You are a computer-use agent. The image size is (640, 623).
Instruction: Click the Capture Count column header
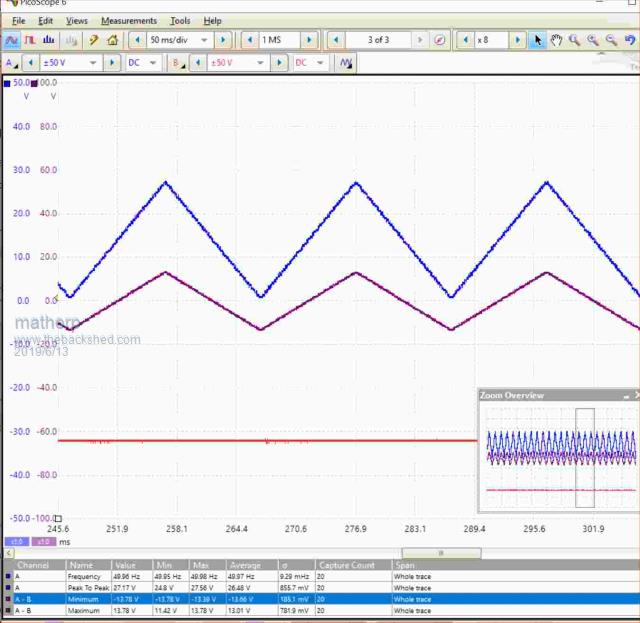(347, 565)
